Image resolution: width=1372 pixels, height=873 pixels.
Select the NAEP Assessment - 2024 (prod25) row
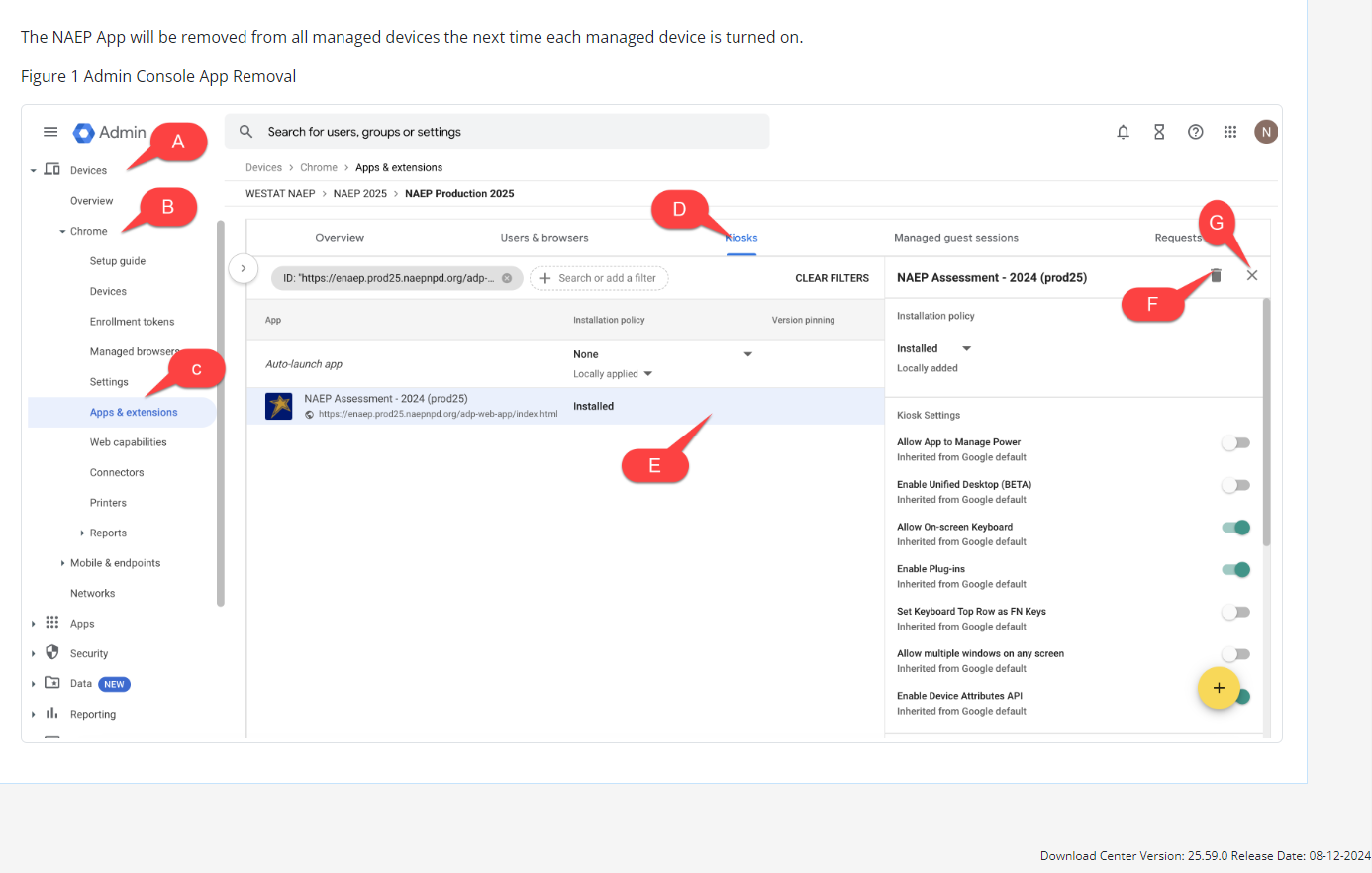(564, 406)
